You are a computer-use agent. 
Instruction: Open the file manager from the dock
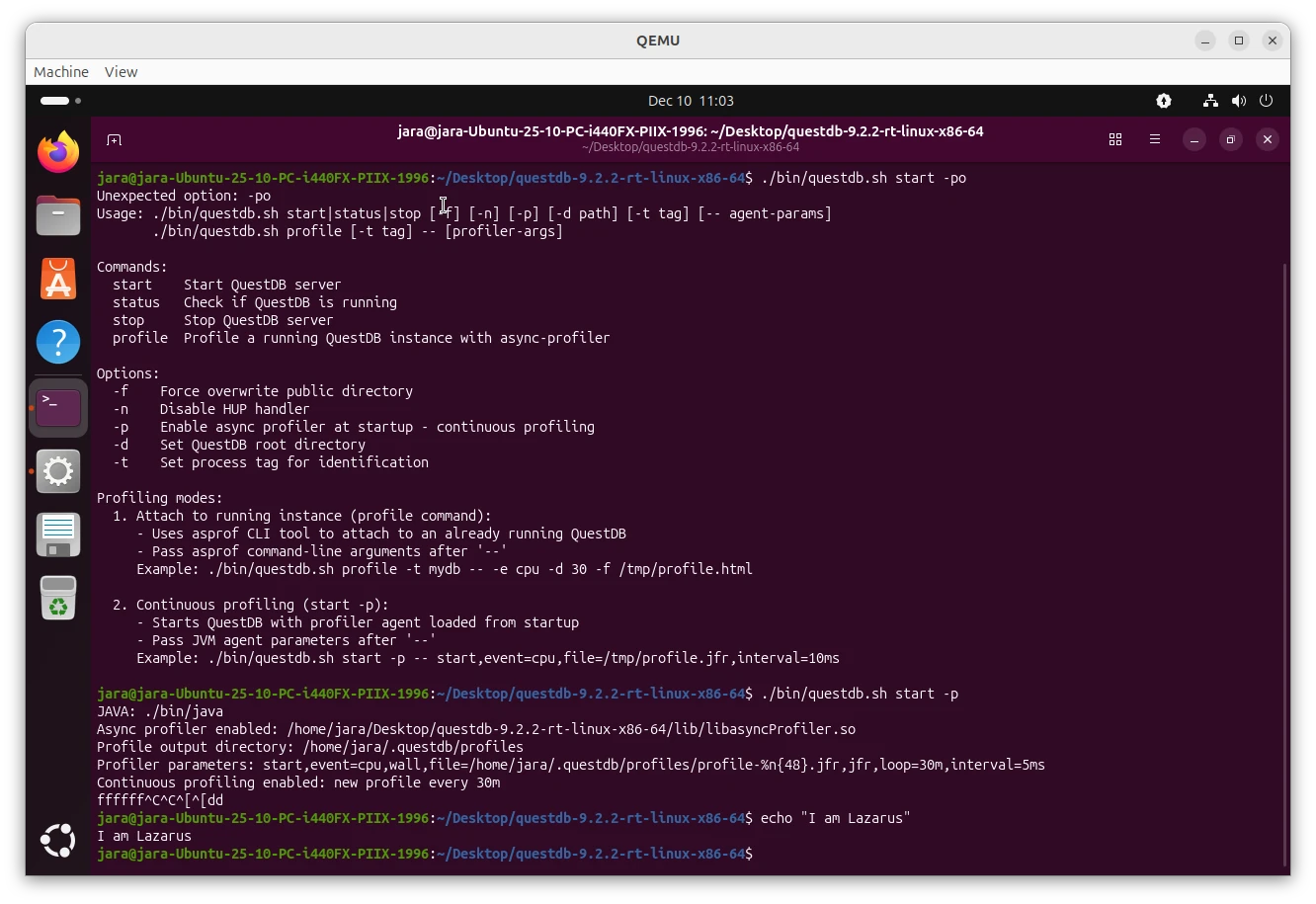pyautogui.click(x=58, y=214)
